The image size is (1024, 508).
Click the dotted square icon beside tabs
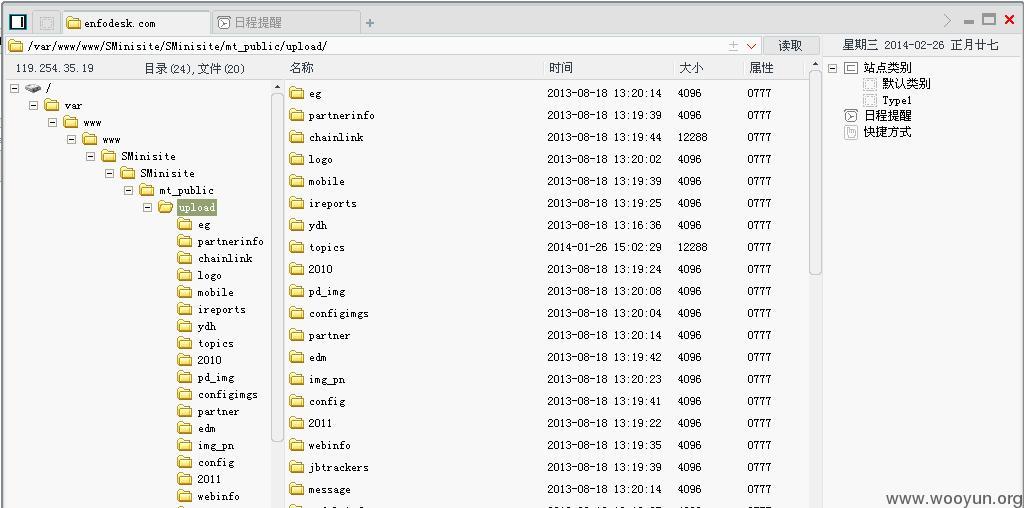tap(46, 23)
